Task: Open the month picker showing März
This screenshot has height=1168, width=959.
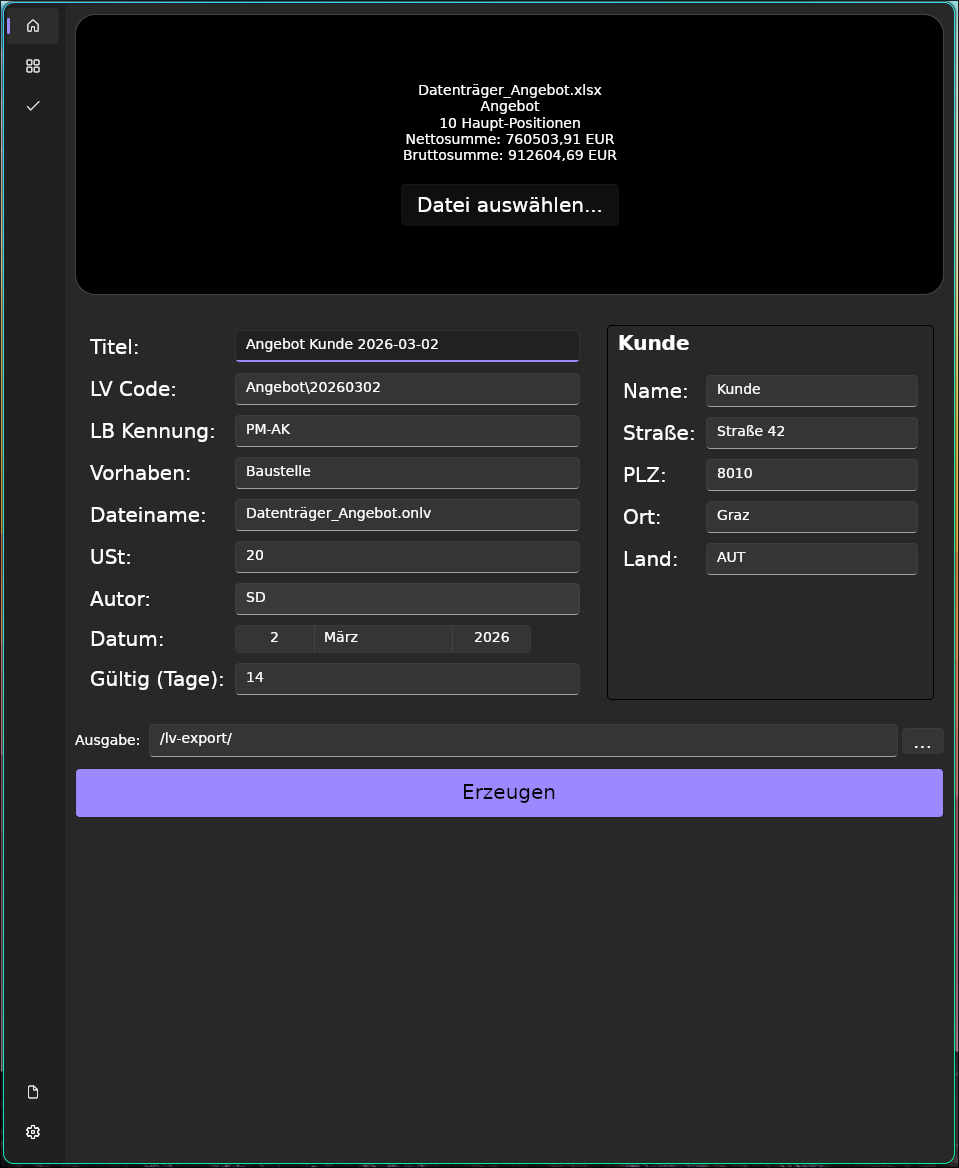Action: pos(383,638)
